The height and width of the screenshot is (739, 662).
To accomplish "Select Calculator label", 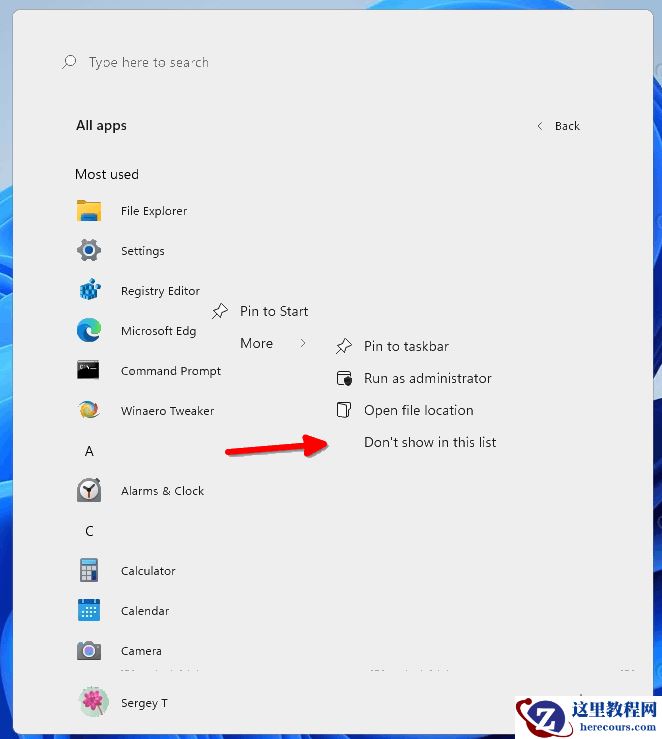I will [x=148, y=571].
